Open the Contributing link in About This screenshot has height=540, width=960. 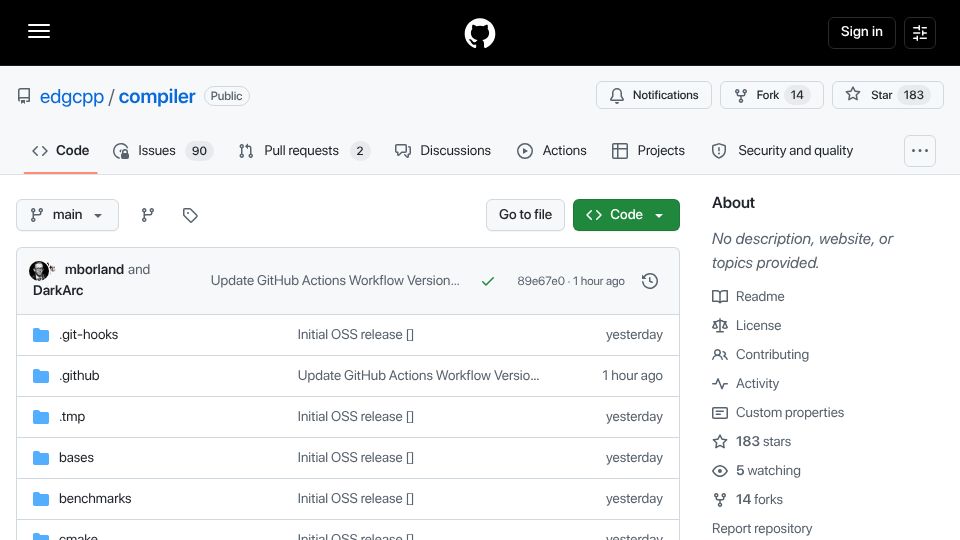[760, 354]
